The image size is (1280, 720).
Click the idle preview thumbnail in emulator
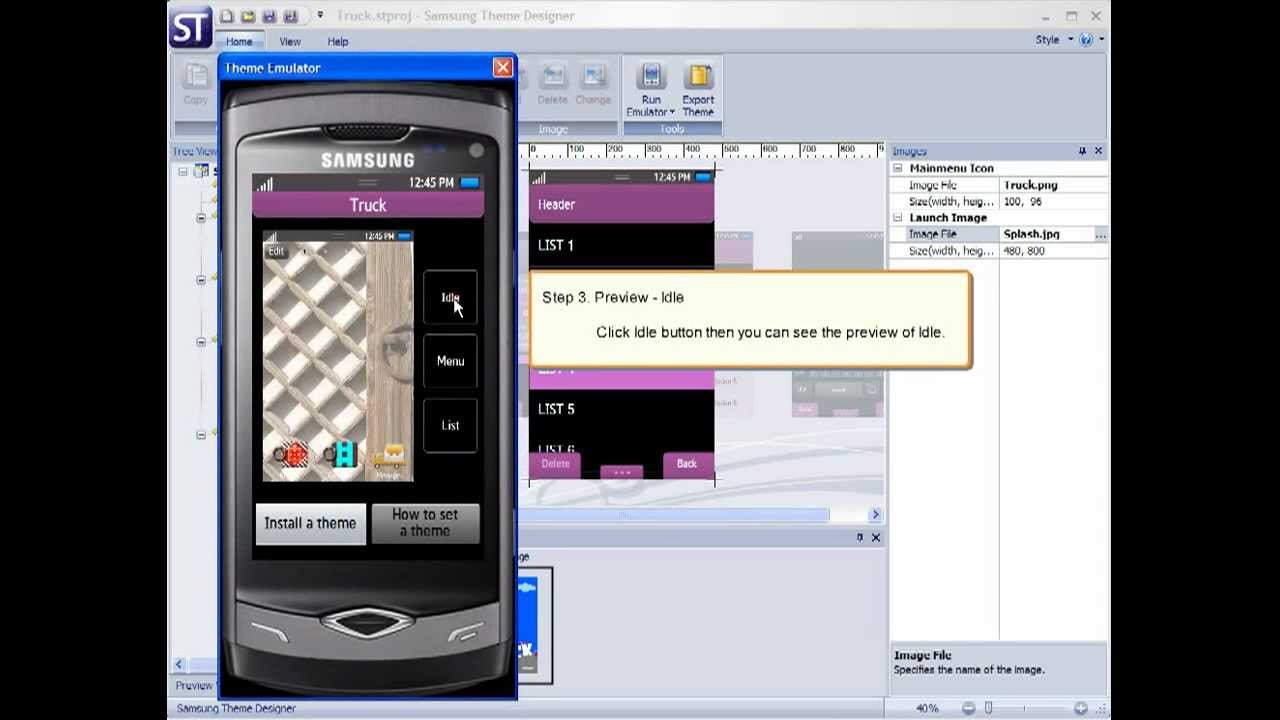[338, 355]
